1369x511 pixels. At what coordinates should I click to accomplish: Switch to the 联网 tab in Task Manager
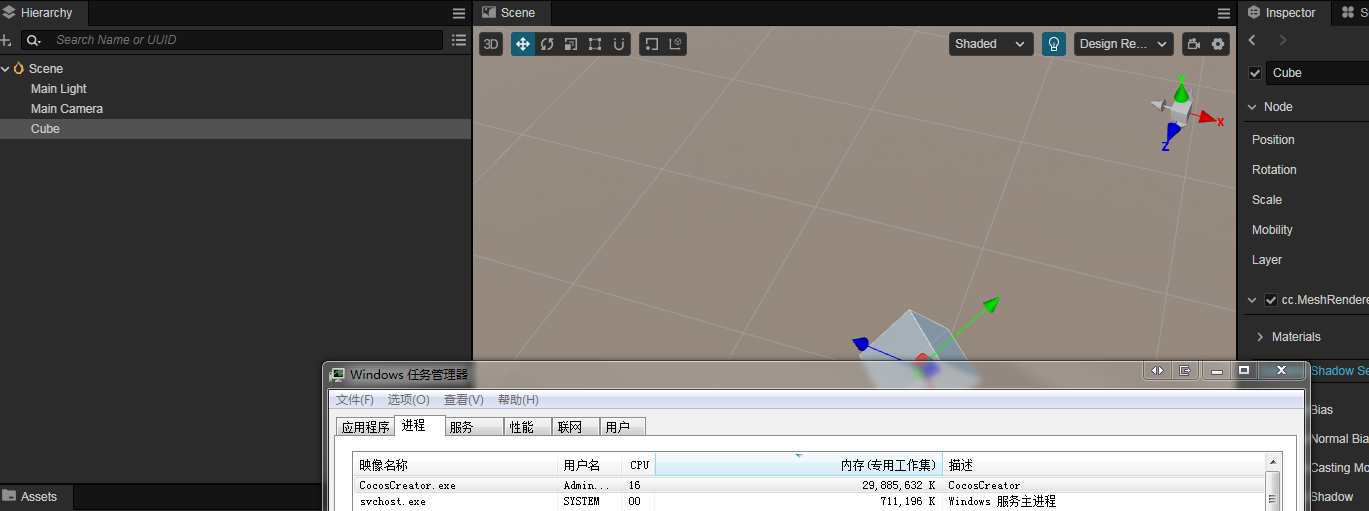(x=575, y=427)
